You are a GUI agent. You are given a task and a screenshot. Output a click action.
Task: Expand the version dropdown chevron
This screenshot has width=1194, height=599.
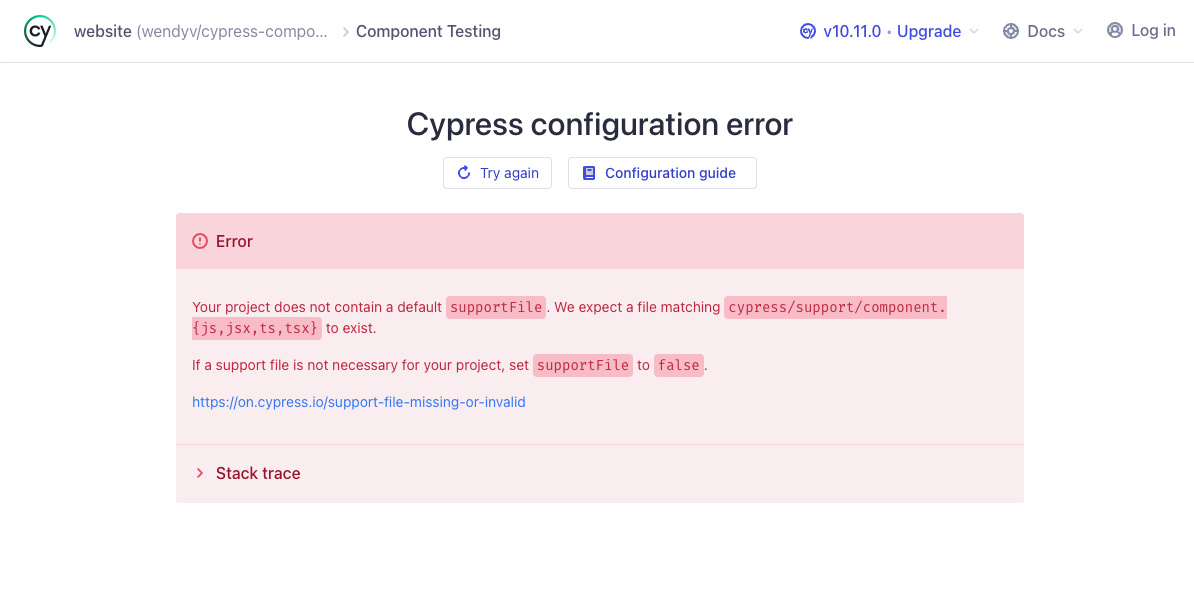[974, 31]
